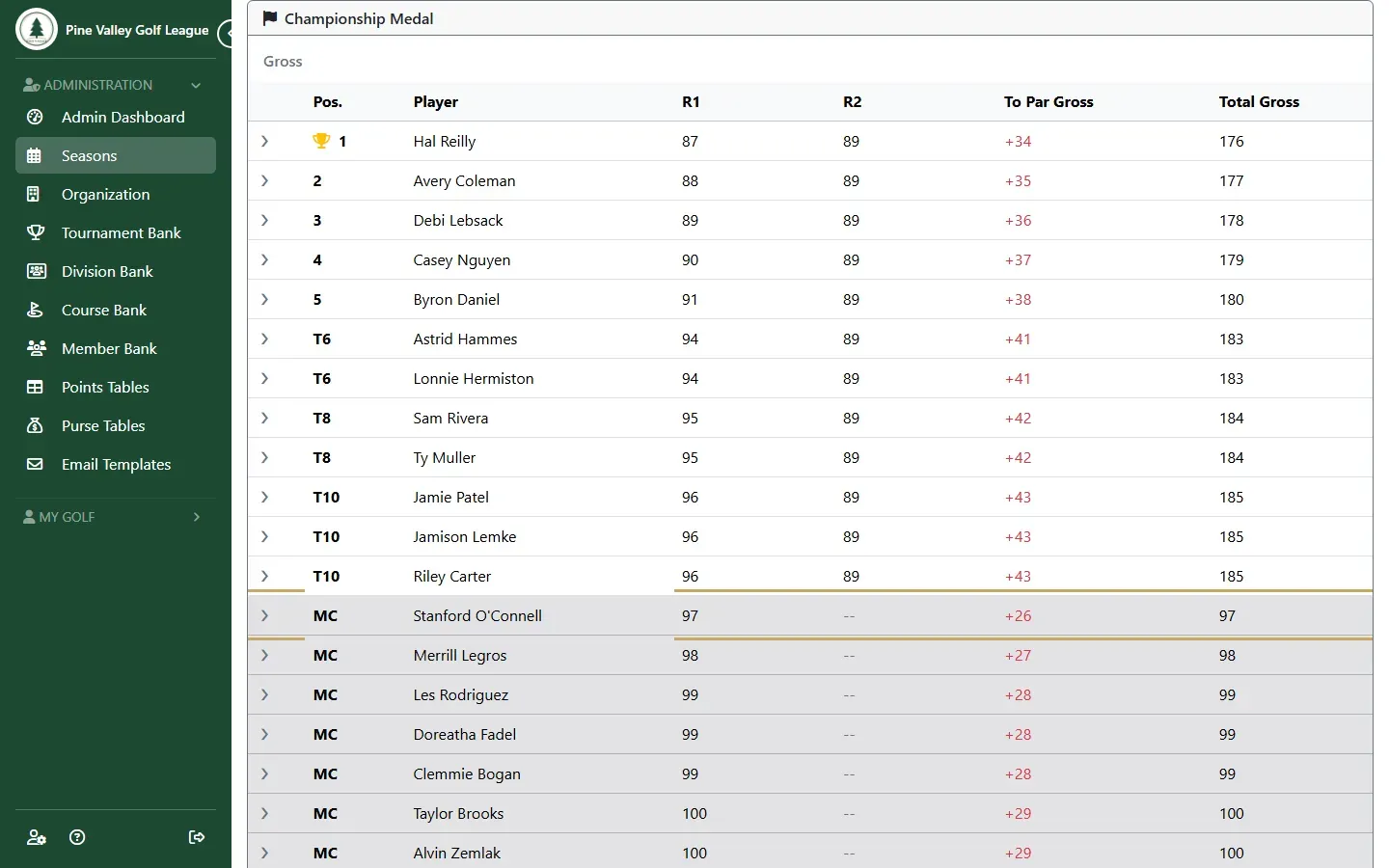Expand Sam Rivera's row chevron
Image resolution: width=1389 pixels, height=868 pixels.
264,418
